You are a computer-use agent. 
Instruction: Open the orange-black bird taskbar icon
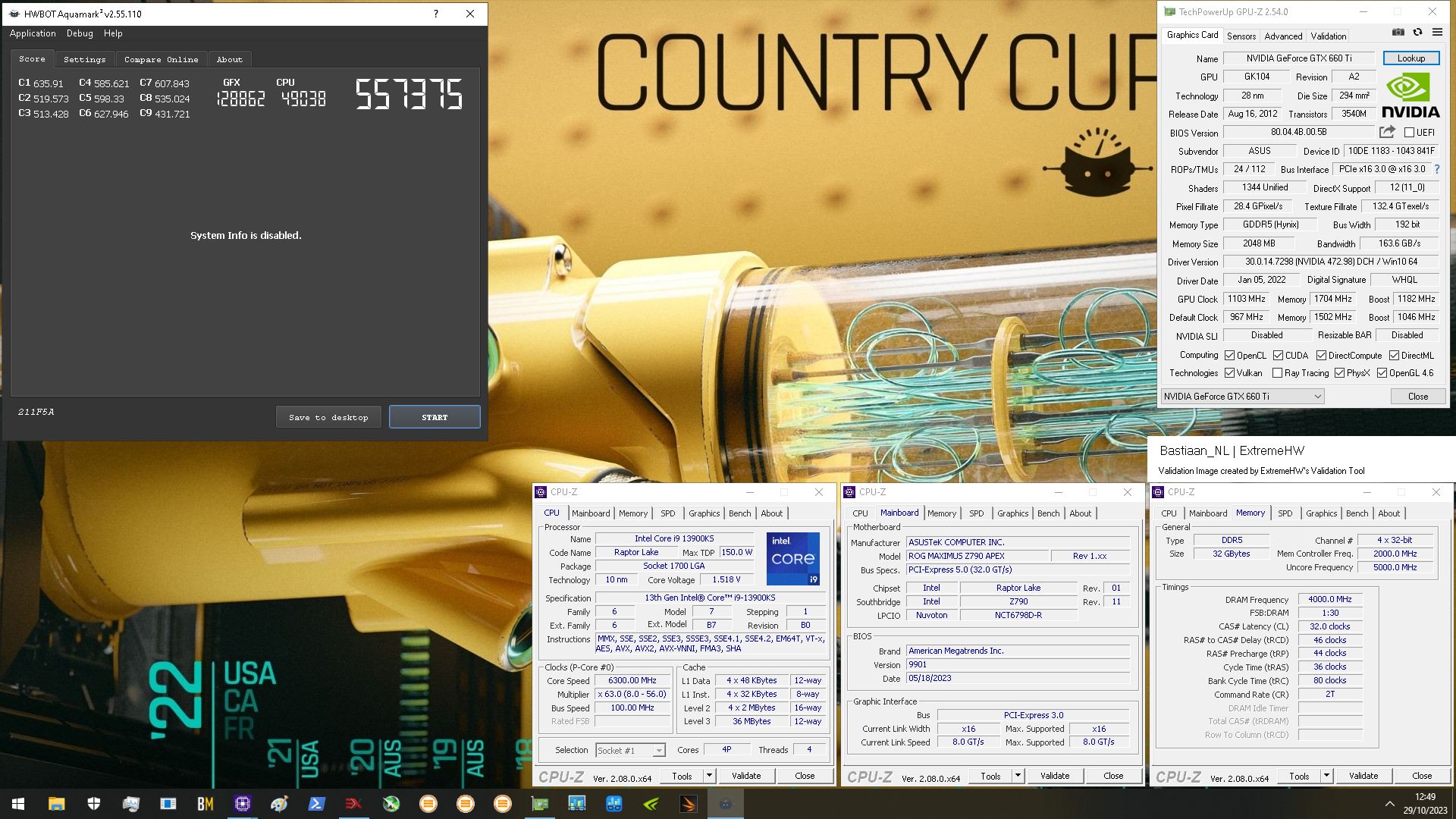click(x=689, y=804)
